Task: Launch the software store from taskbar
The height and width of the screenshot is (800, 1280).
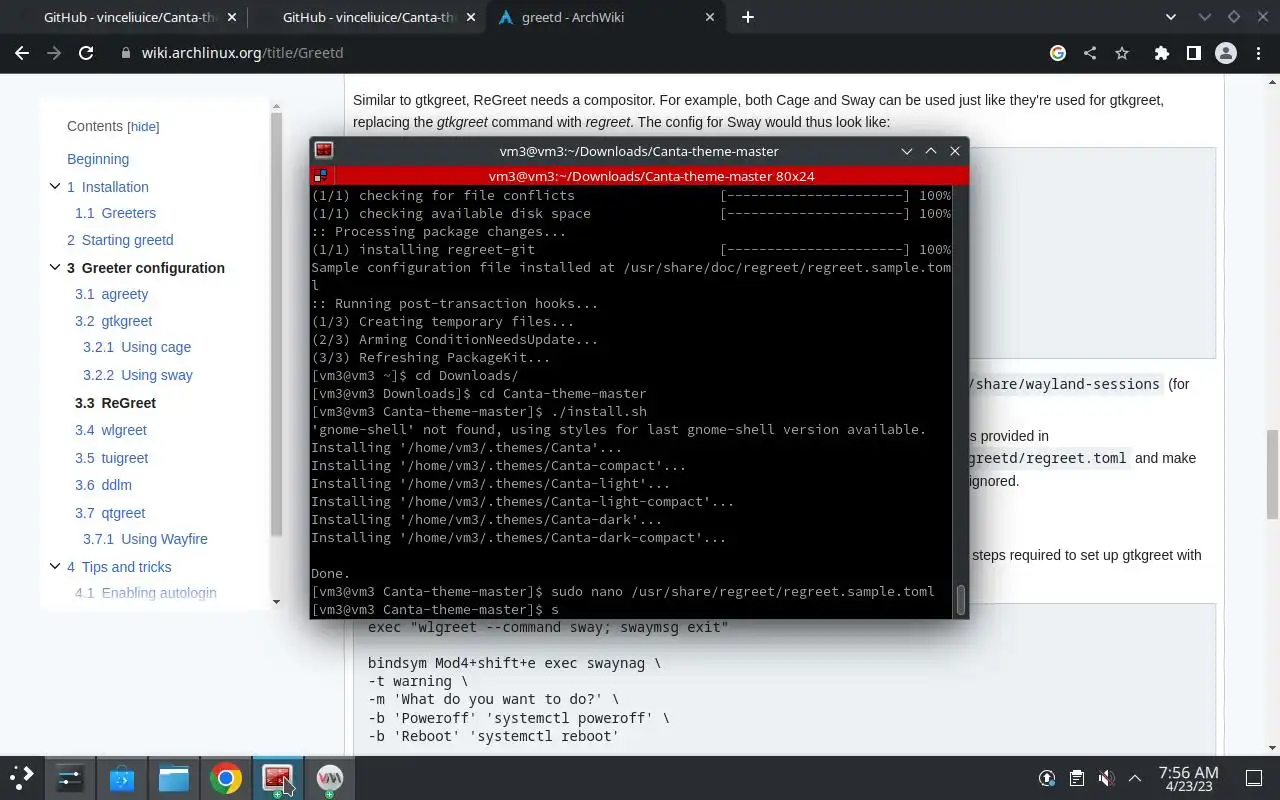Action: [122, 777]
